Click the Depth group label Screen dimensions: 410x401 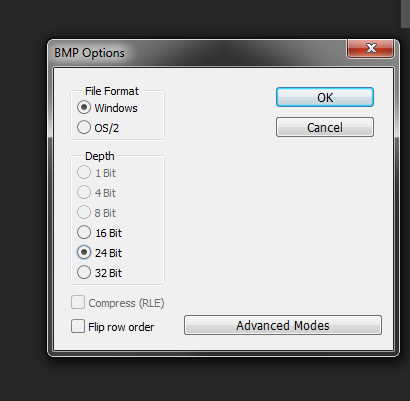click(99, 156)
